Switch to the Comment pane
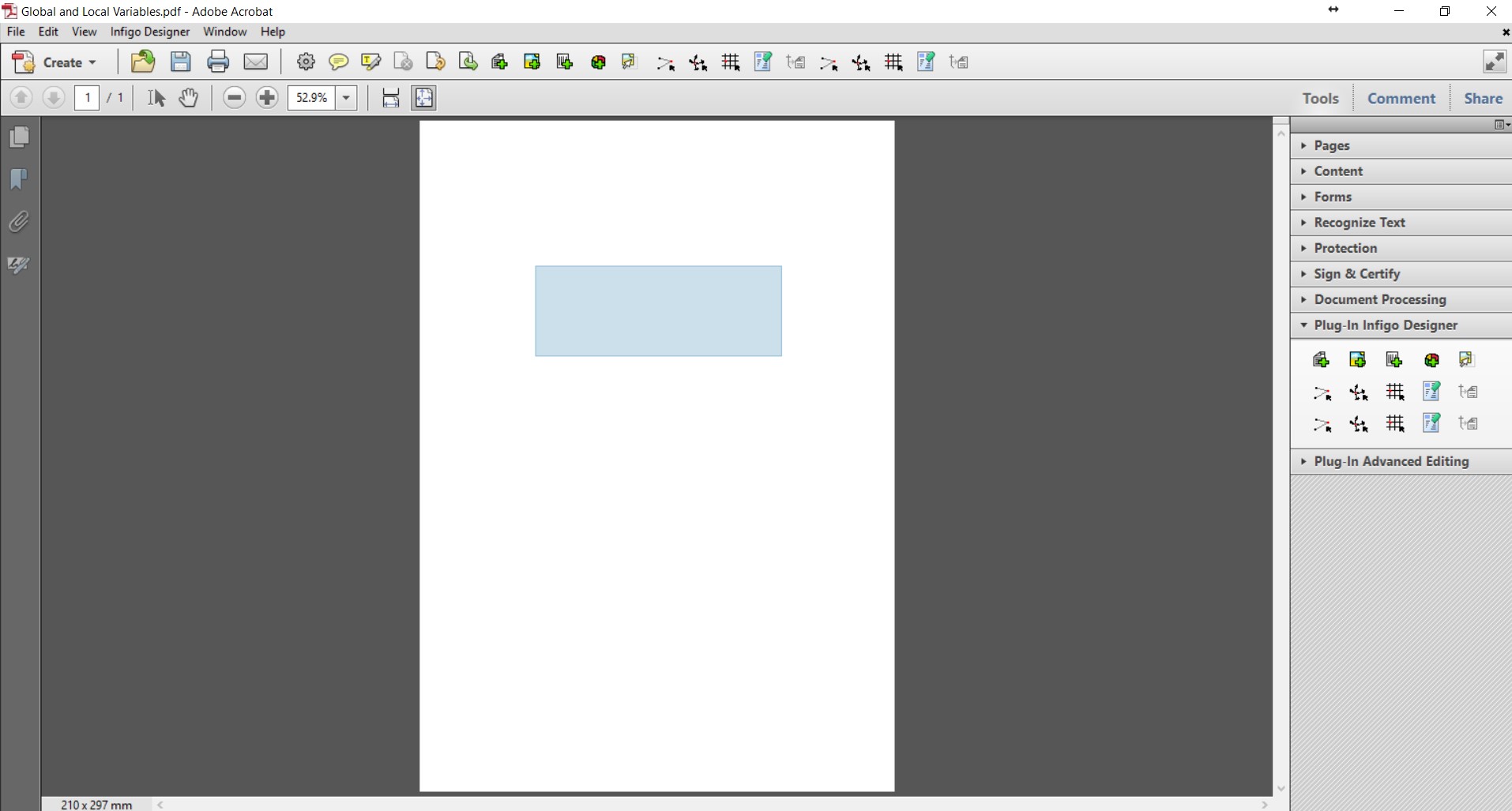This screenshot has height=811, width=1512. pyautogui.click(x=1401, y=98)
